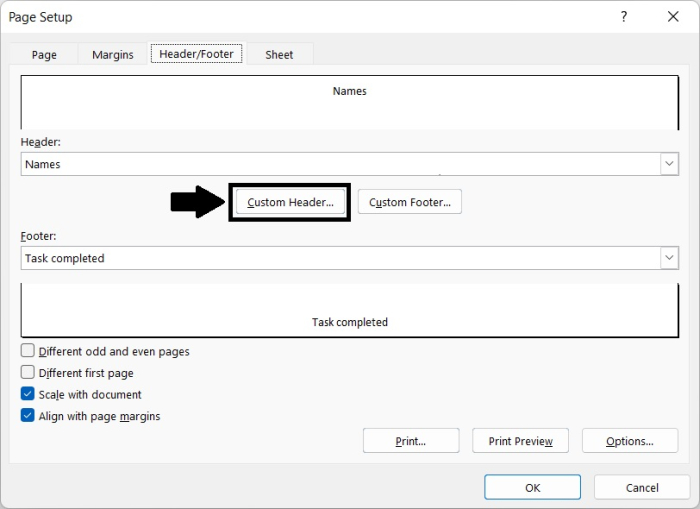The image size is (700, 509).
Task: Enable Different odd and even pages
Action: coord(28,352)
